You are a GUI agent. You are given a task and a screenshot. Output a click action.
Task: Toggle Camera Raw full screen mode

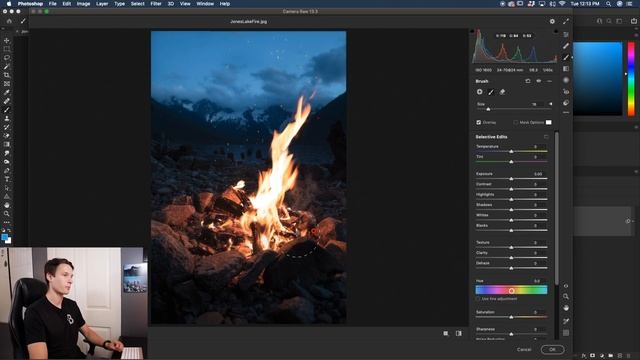click(566, 21)
